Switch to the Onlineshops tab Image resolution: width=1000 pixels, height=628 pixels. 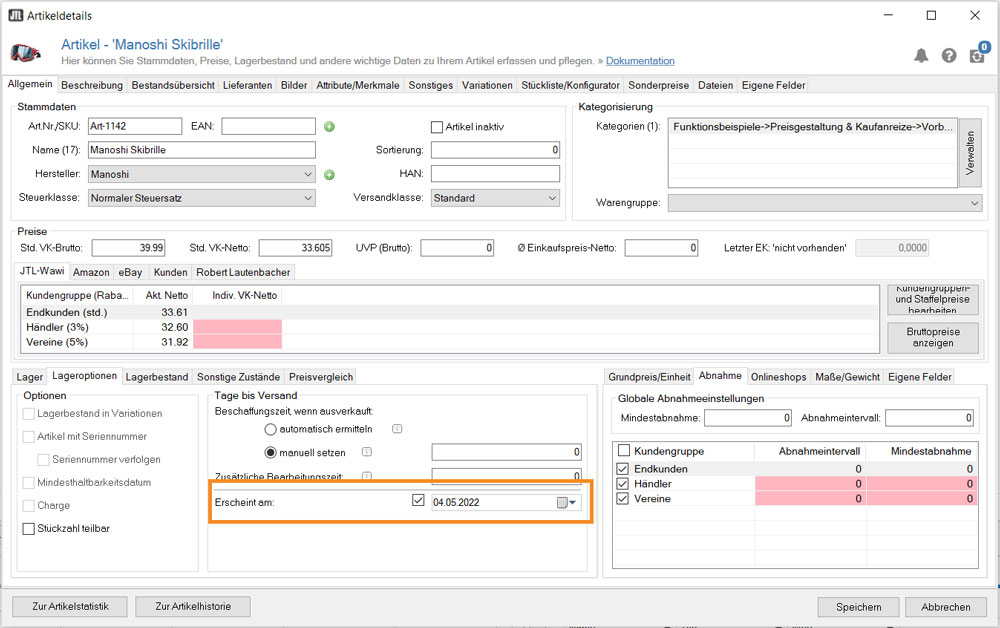779,377
